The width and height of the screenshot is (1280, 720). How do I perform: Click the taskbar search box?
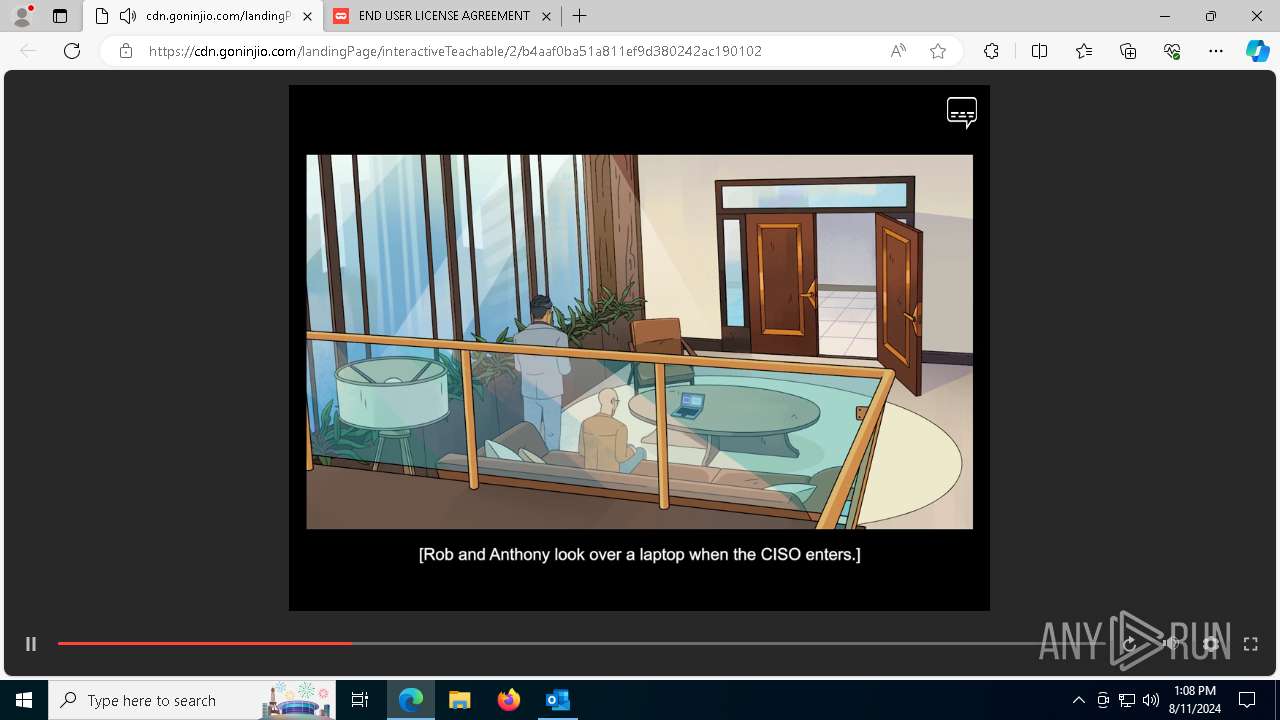tap(193, 700)
